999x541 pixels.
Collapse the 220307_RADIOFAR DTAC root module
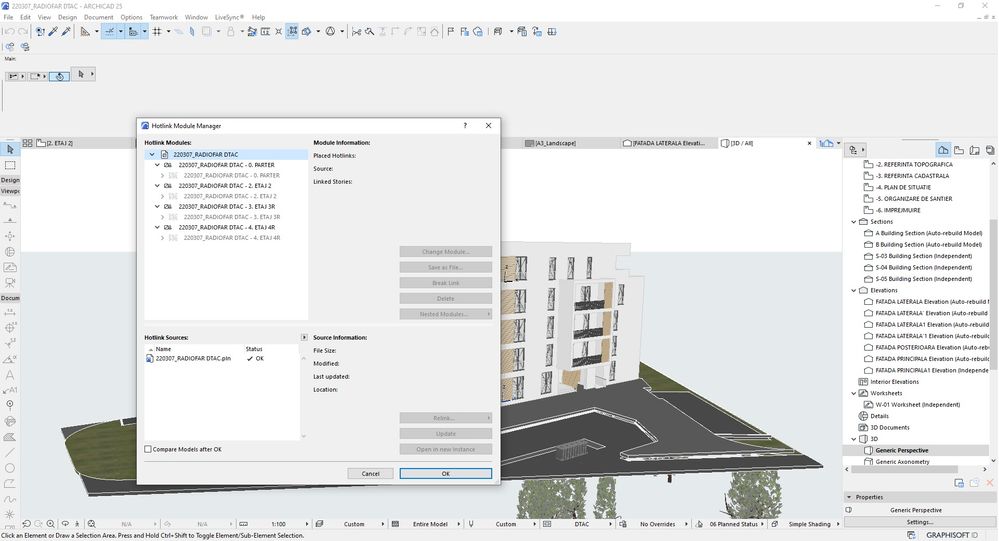[152, 155]
